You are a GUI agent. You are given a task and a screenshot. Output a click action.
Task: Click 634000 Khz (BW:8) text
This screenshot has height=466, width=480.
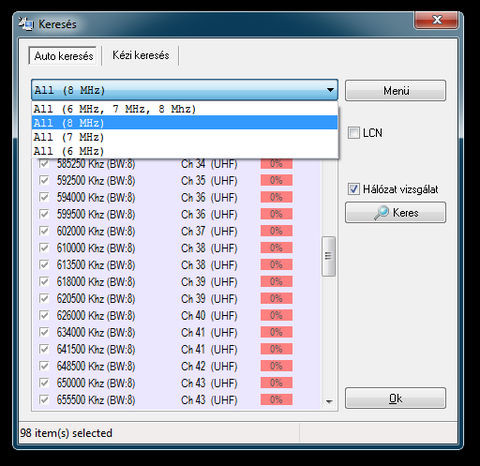[96, 333]
